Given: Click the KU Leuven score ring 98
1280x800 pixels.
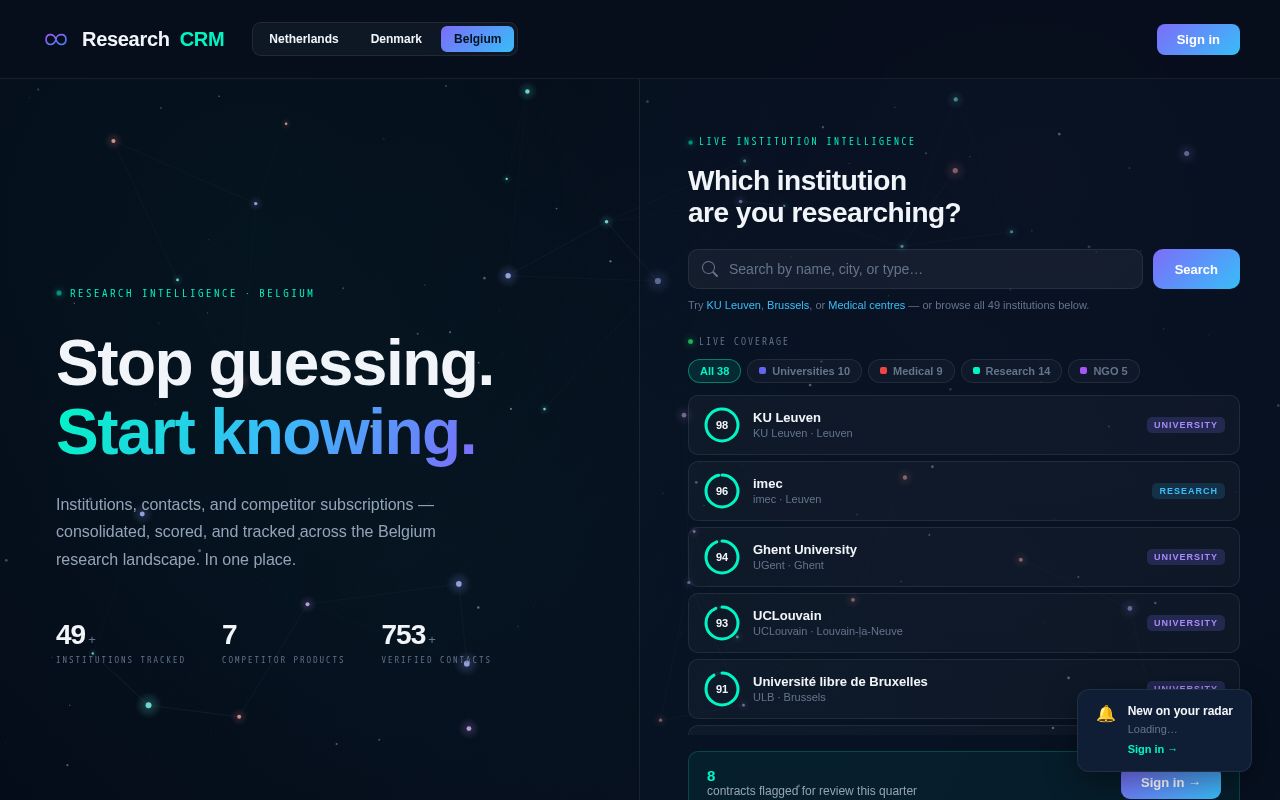Looking at the screenshot, I should 722,425.
